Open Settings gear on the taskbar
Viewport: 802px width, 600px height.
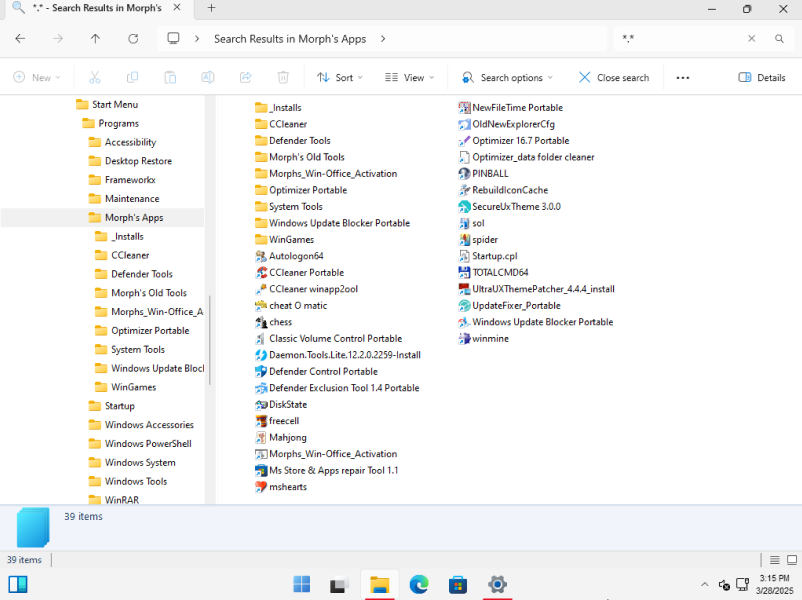(x=497, y=584)
